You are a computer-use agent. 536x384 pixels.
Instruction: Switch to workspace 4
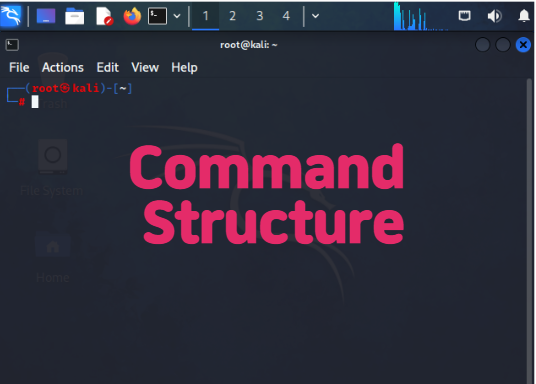coord(286,16)
